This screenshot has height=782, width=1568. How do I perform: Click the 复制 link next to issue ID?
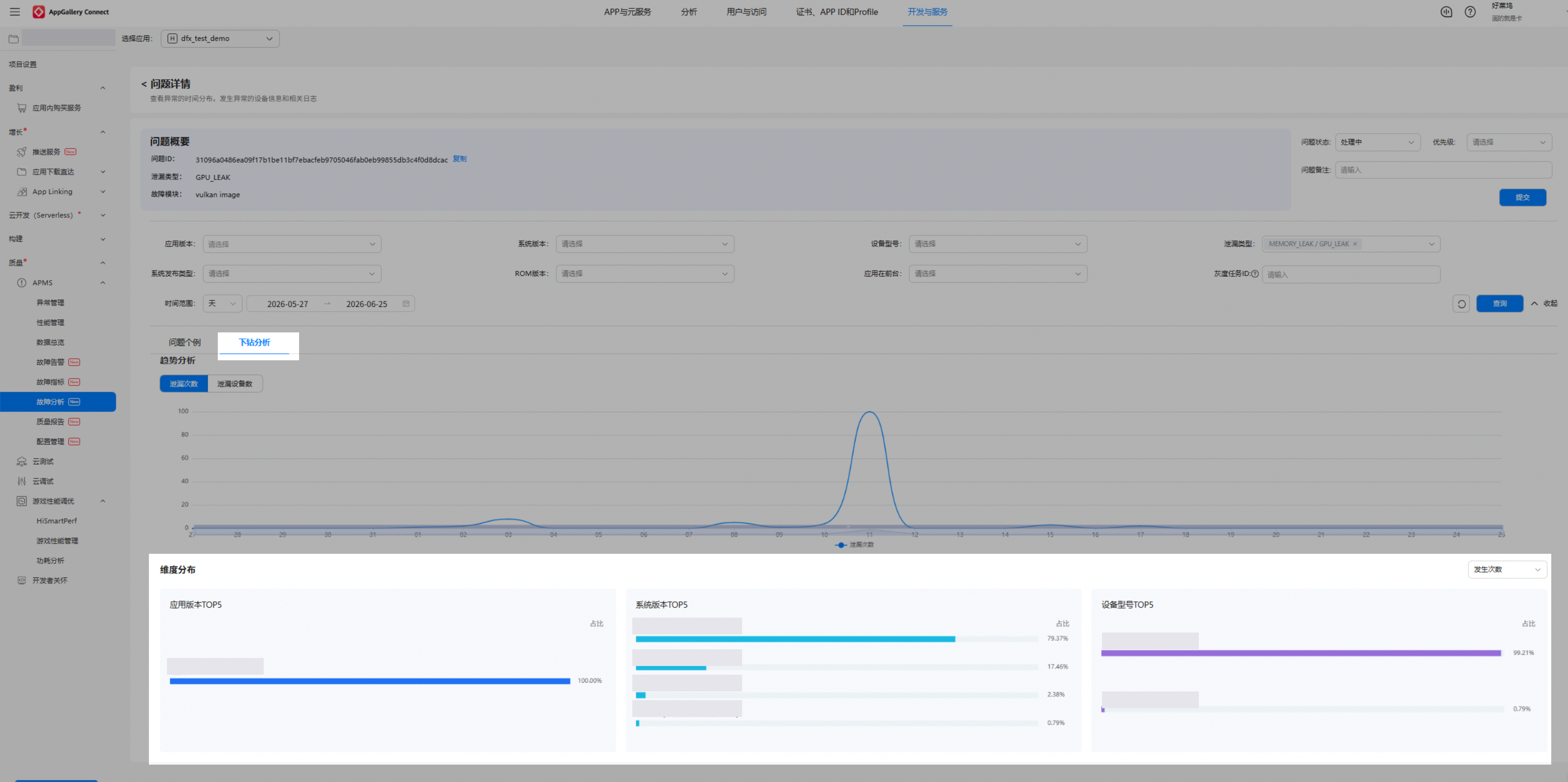pyautogui.click(x=459, y=159)
